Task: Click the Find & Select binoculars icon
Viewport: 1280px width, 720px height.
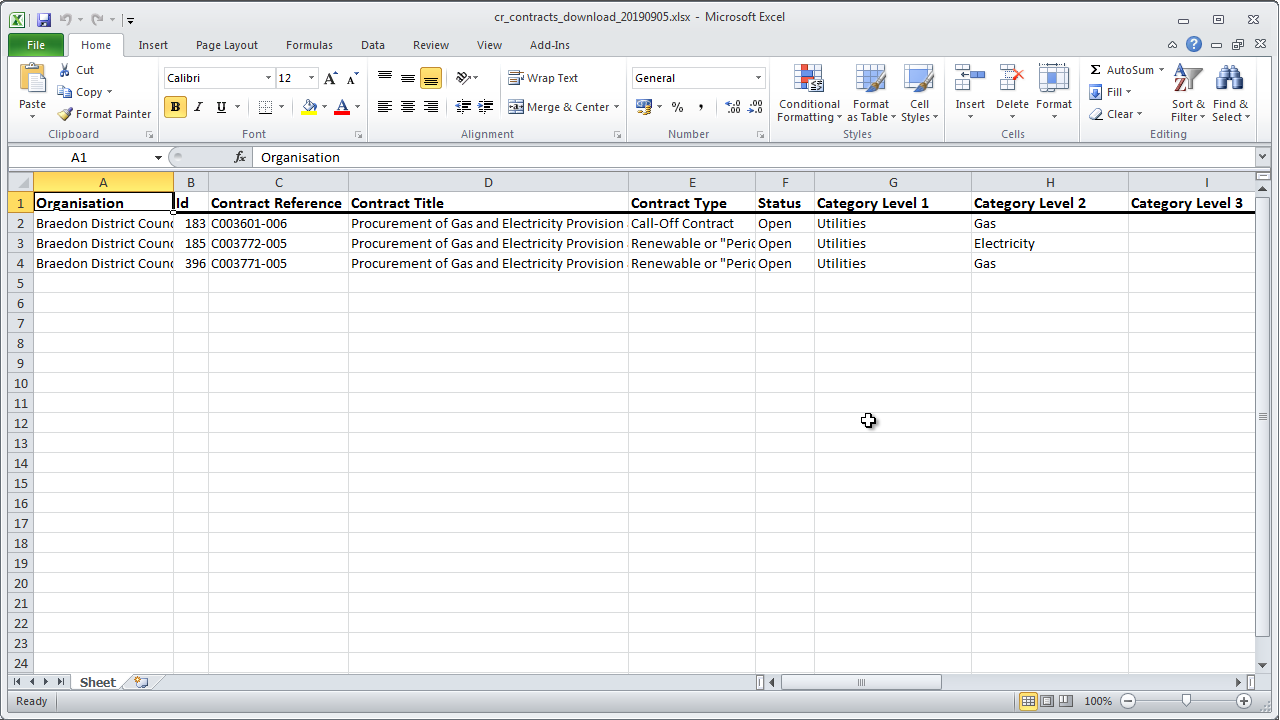Action: pos(1229,80)
